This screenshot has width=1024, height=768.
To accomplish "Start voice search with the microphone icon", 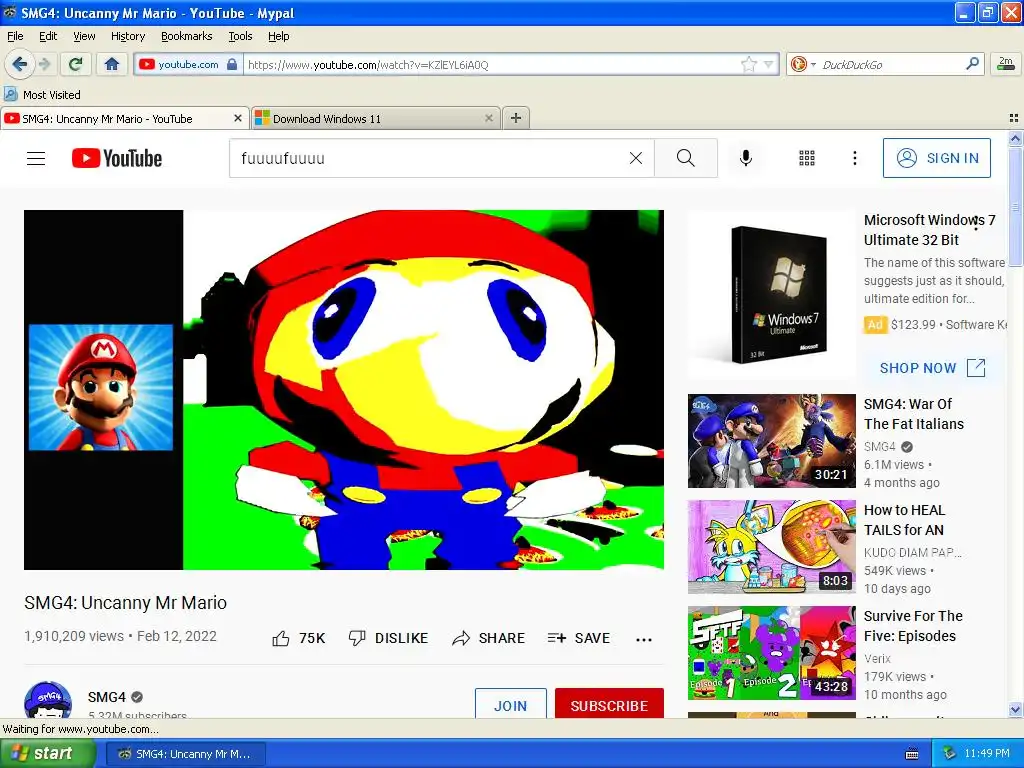I will point(746,158).
